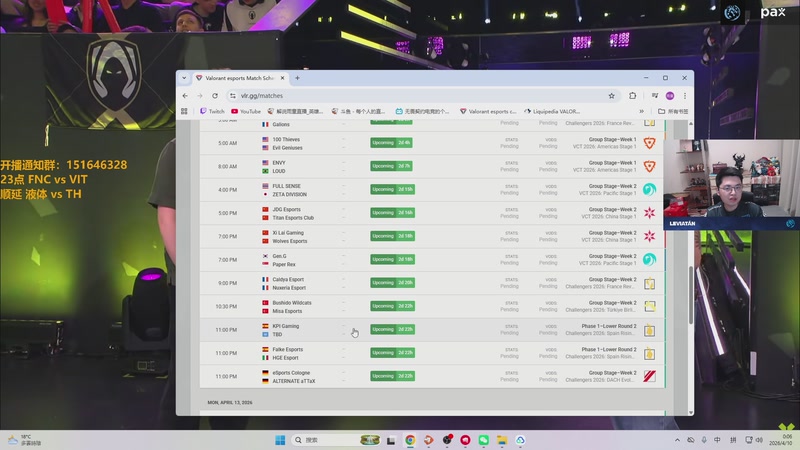Open the France event icon for Caldya Esport match

[x=649, y=283]
